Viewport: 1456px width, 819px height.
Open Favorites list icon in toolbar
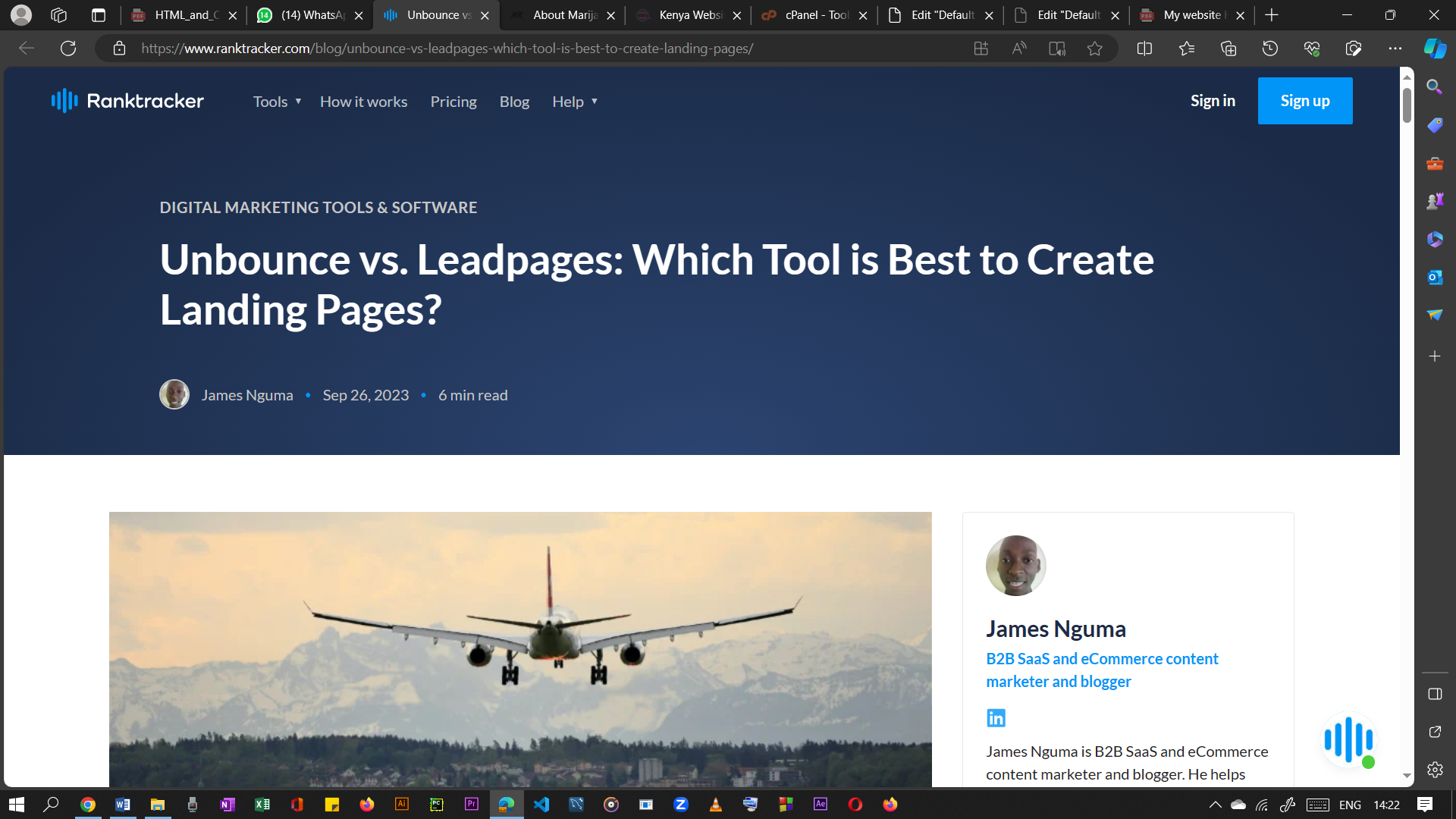pos(1187,49)
